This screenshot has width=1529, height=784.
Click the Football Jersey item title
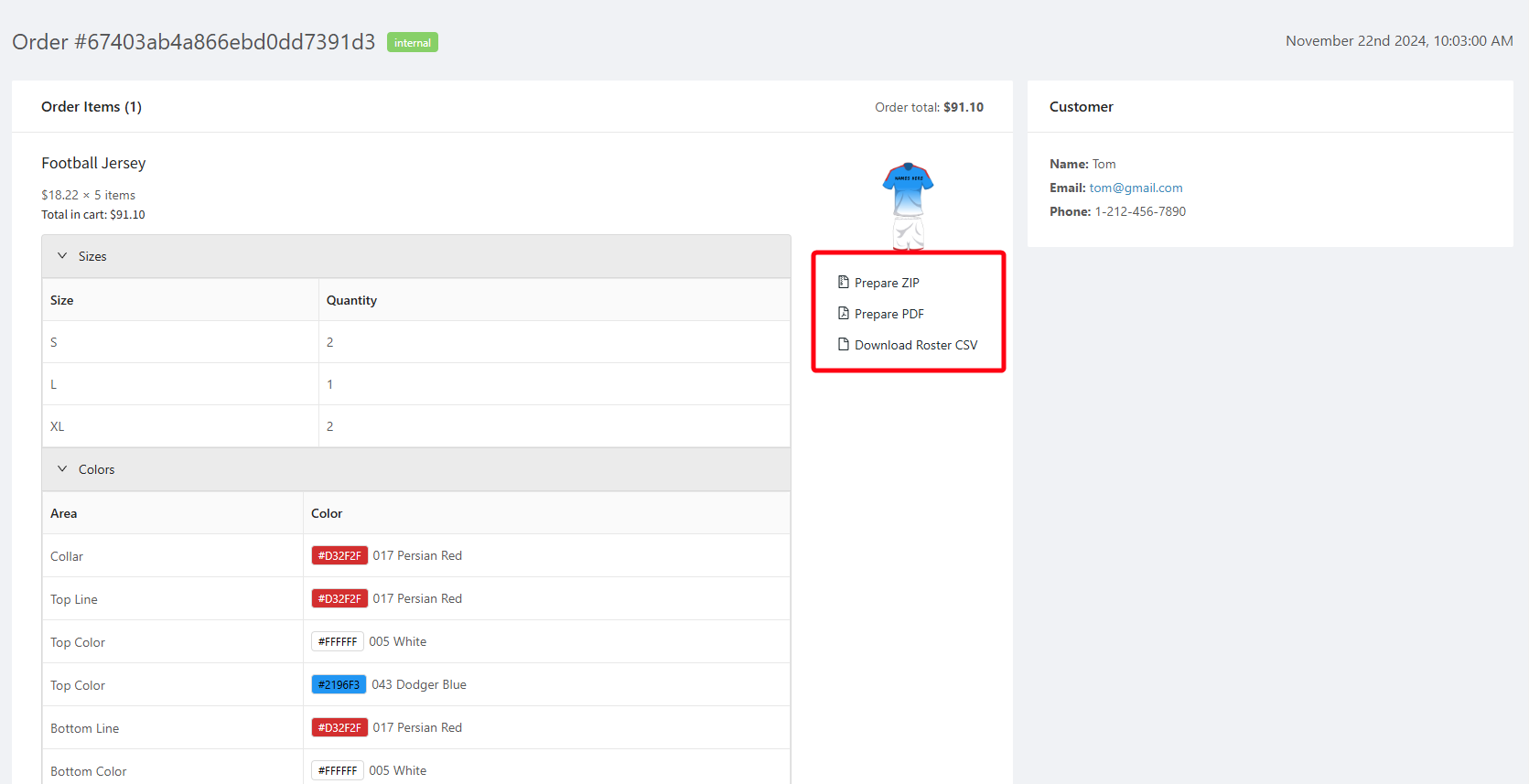[x=93, y=163]
